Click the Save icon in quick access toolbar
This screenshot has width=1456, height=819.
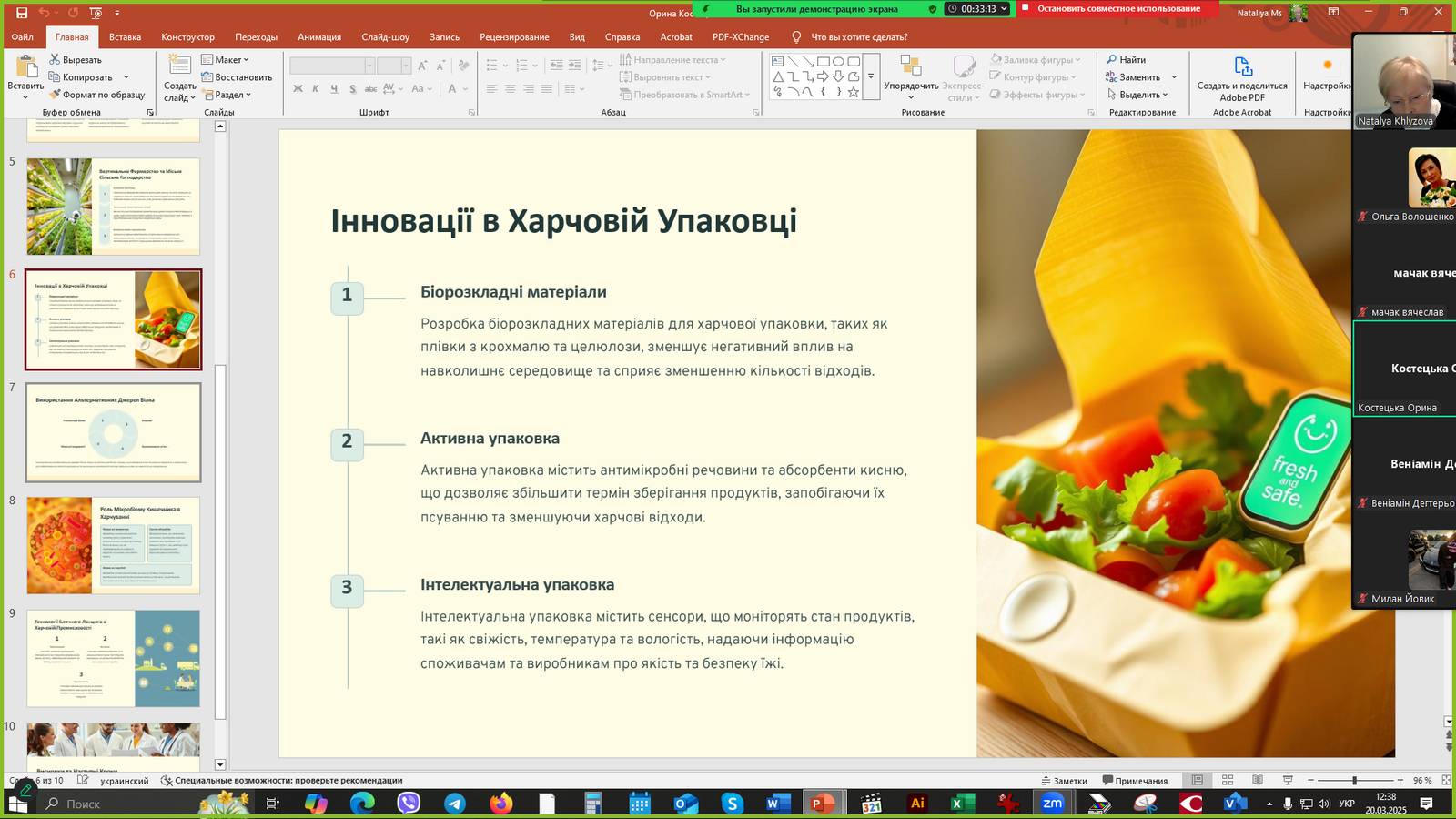(x=22, y=13)
